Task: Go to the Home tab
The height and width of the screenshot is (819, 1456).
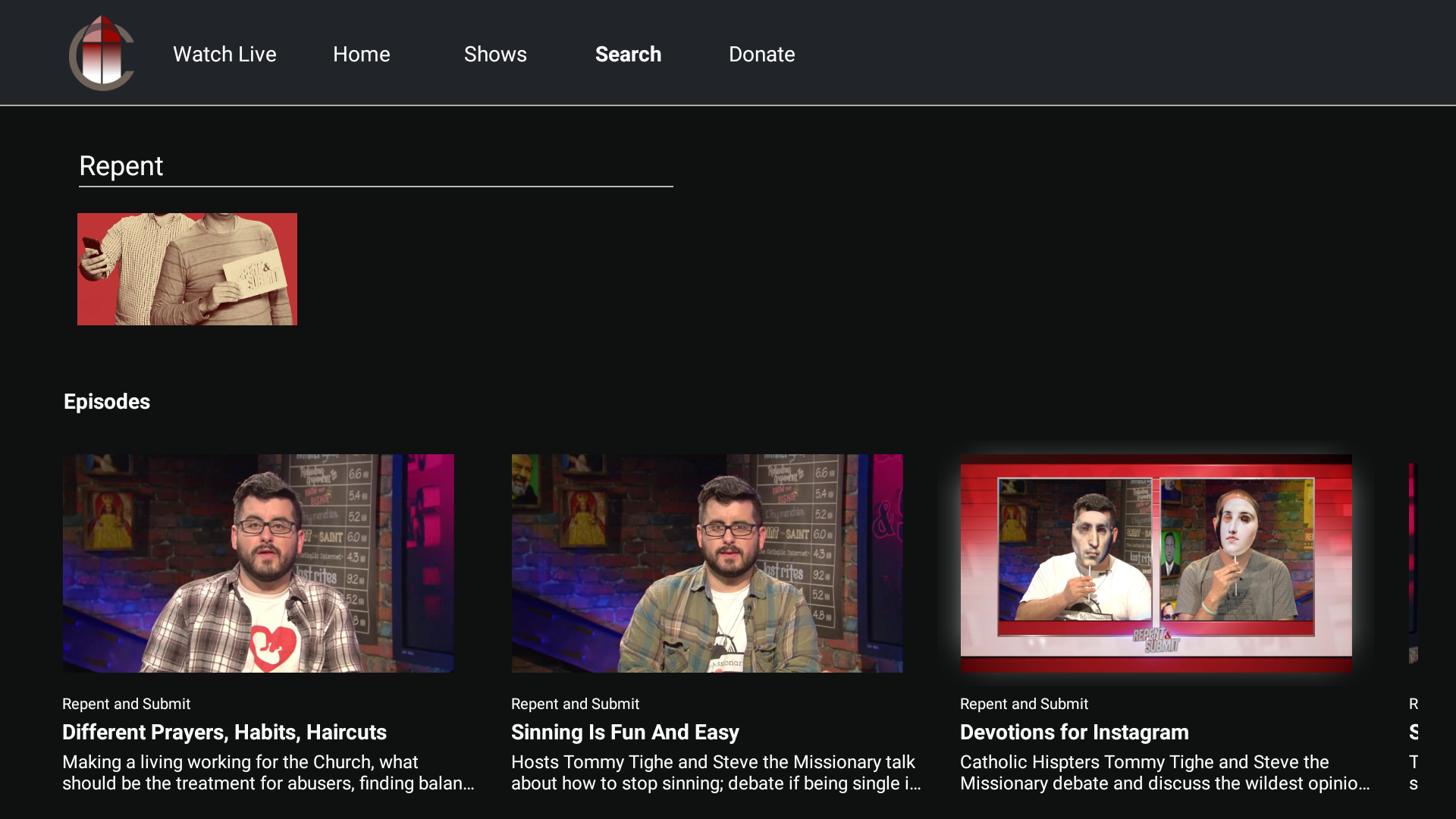Action: (x=362, y=54)
